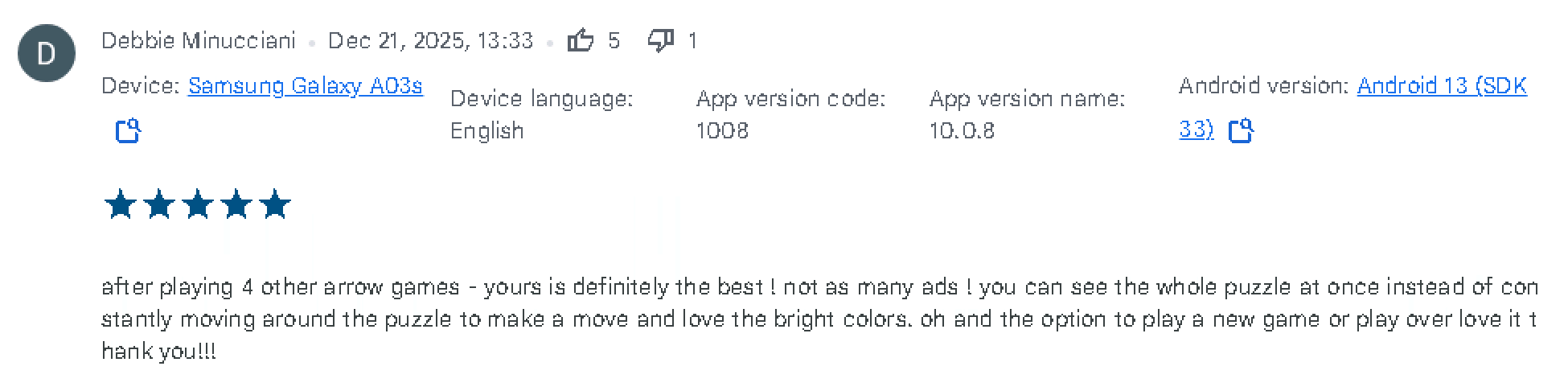Click the fifth star of the rating
Viewport: 1568px width, 391px height.
tap(275, 205)
